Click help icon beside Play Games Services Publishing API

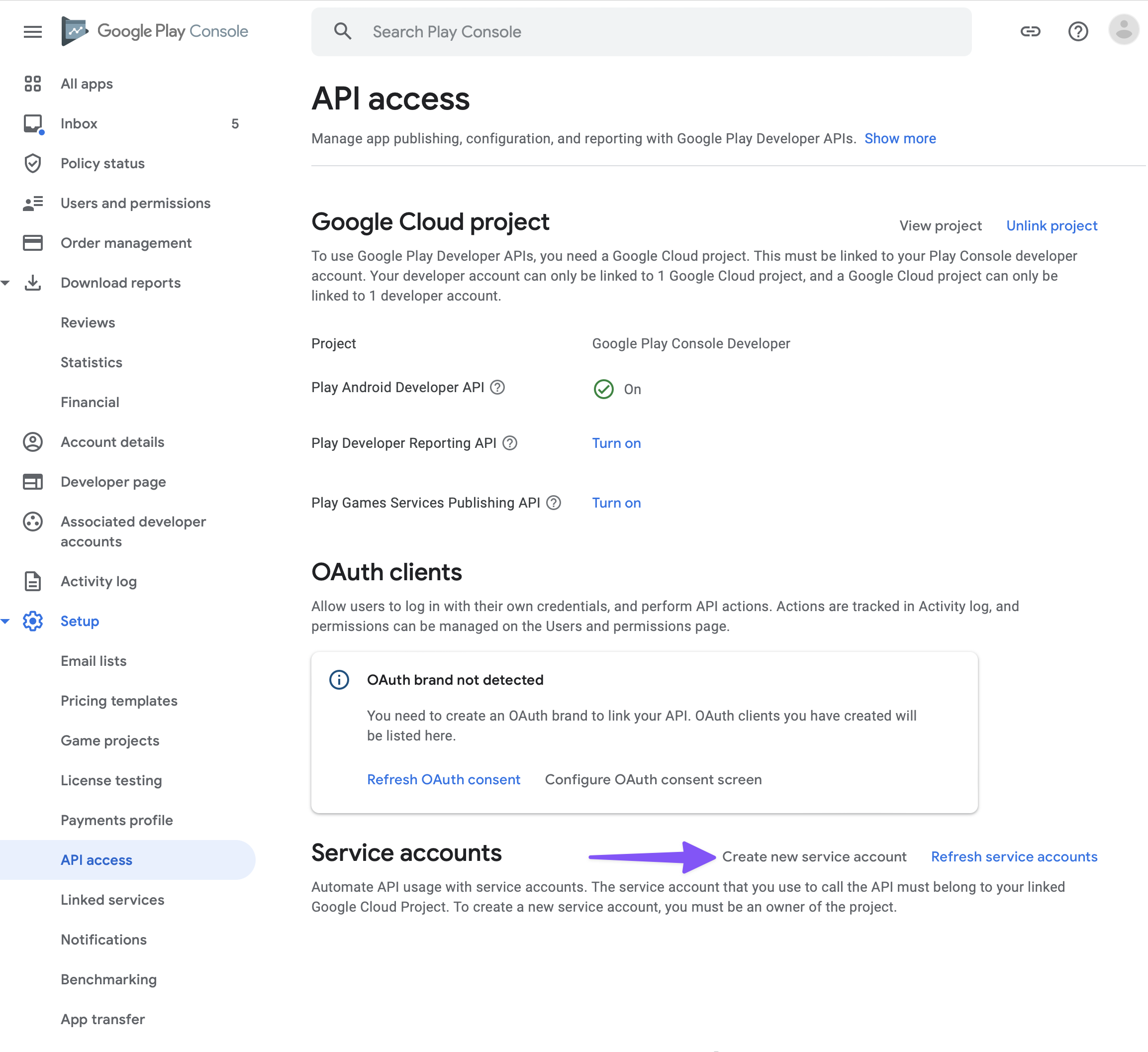tap(554, 503)
